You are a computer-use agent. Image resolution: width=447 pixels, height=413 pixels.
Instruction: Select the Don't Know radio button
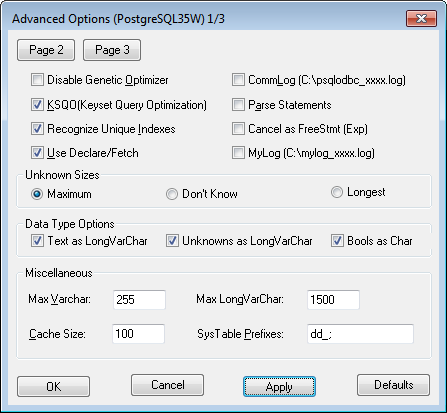172,194
